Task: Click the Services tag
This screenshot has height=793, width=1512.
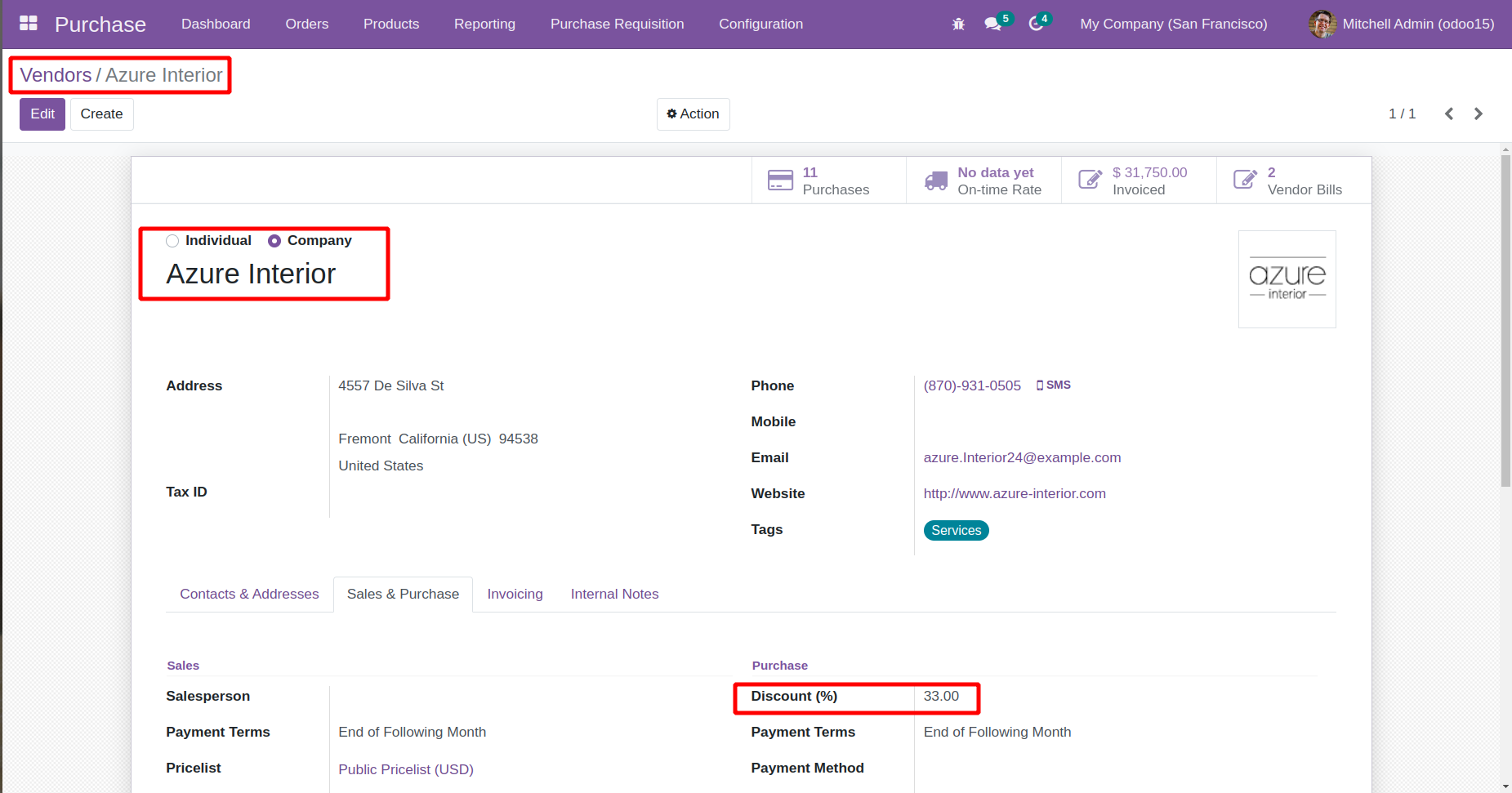Action: pos(957,530)
